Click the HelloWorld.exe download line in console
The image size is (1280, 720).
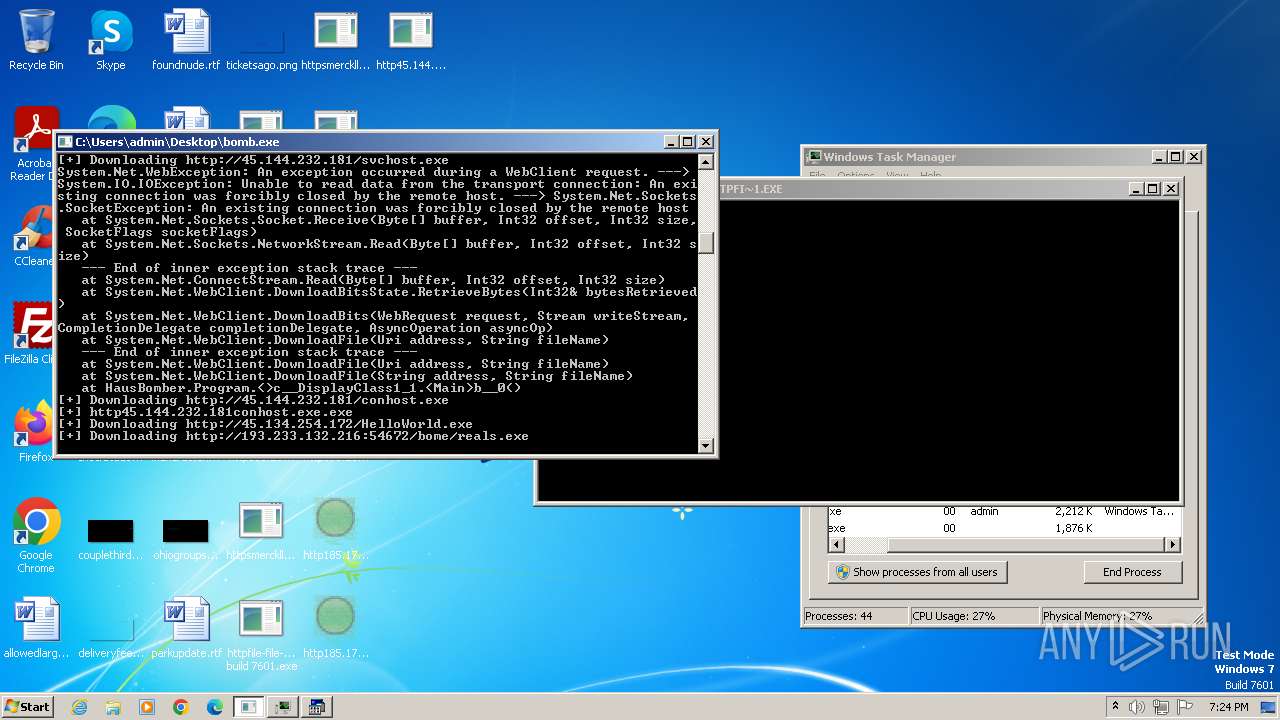point(265,424)
